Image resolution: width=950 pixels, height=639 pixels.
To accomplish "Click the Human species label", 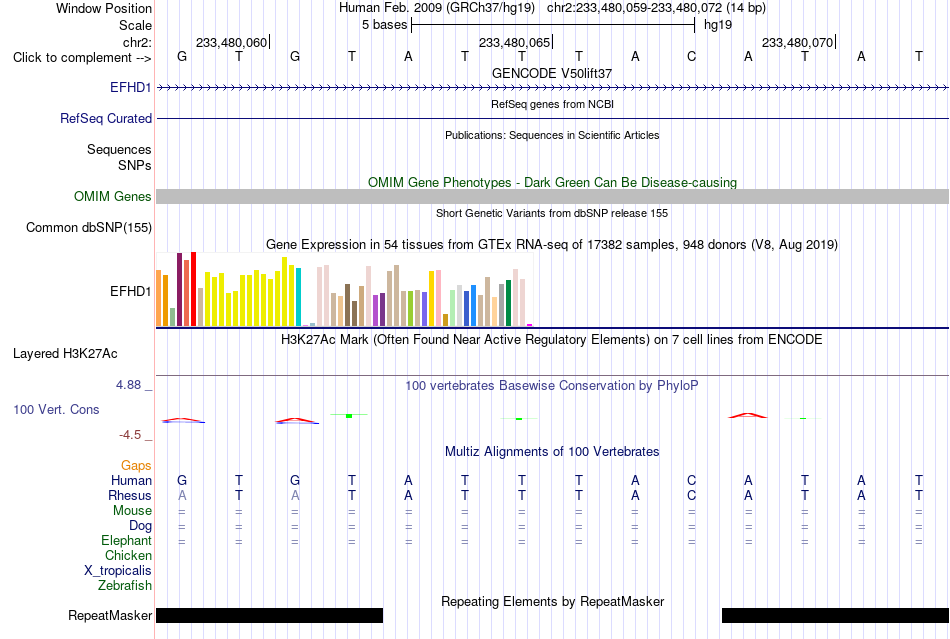I will click(131, 480).
